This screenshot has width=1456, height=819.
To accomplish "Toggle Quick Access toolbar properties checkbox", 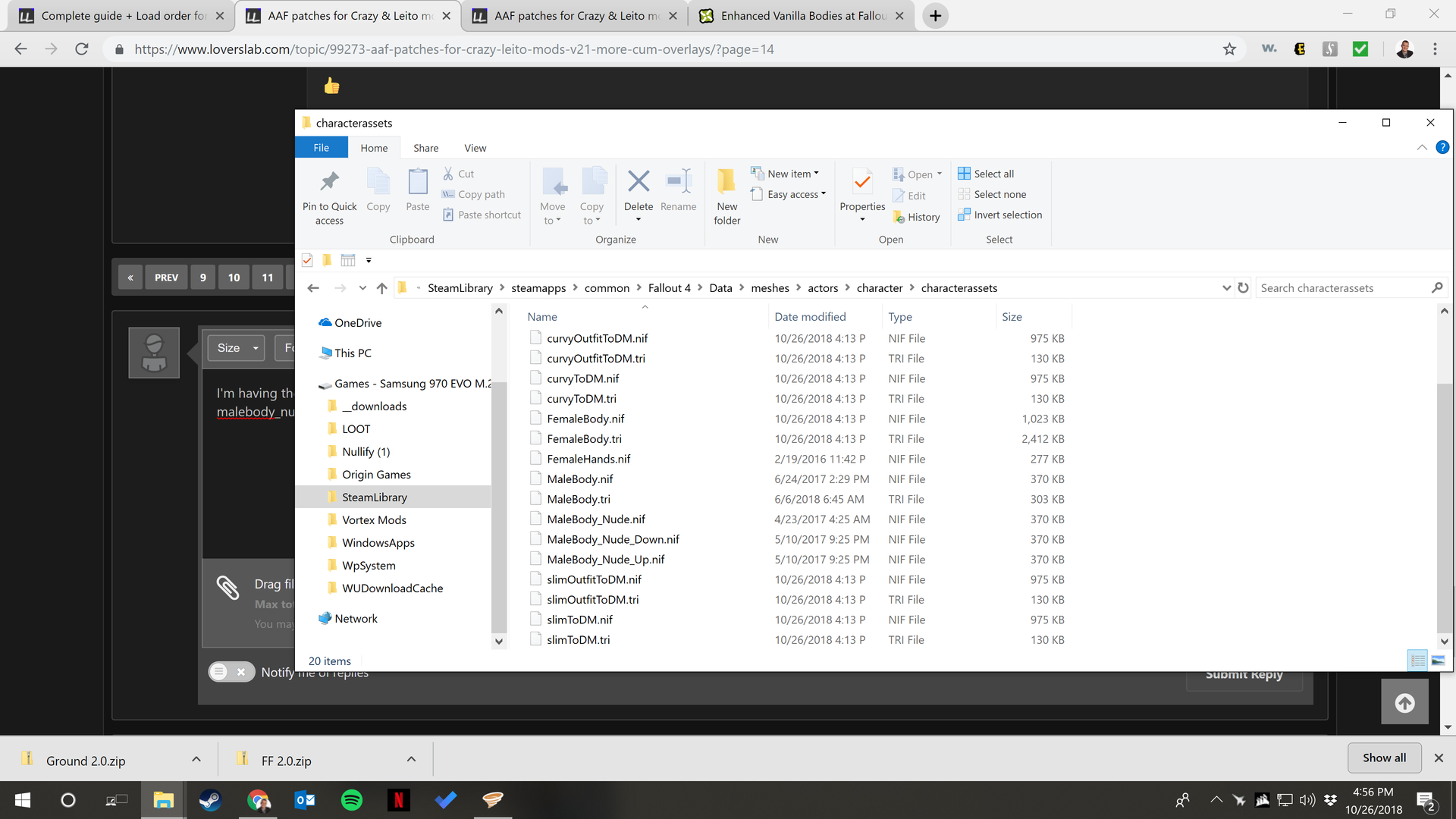I will pos(307,261).
